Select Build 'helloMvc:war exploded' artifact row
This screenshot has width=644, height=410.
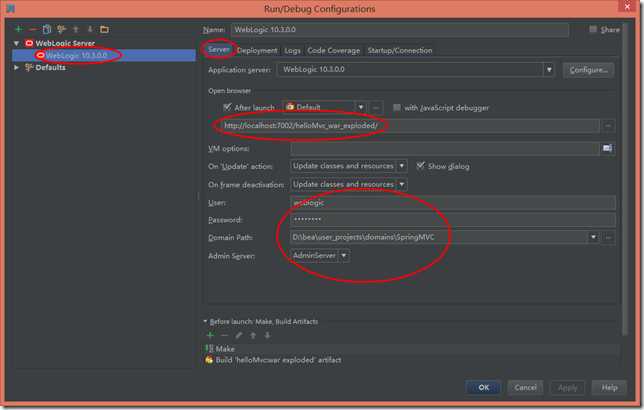click(412, 360)
